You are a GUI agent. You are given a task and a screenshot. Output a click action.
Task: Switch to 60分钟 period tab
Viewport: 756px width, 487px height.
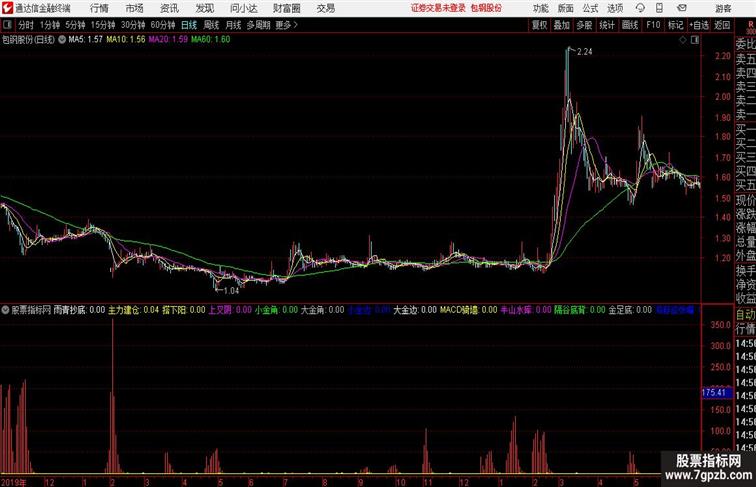click(x=162, y=25)
